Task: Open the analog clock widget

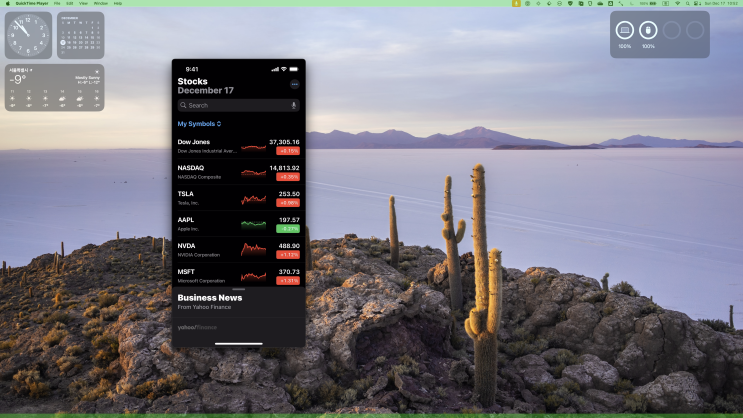Action: pos(28,35)
